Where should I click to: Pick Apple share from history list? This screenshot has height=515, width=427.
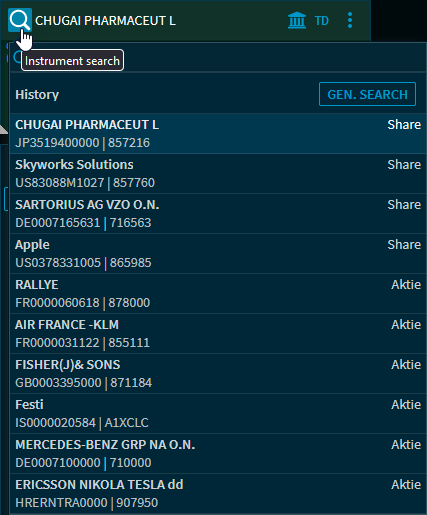[x=218, y=253]
